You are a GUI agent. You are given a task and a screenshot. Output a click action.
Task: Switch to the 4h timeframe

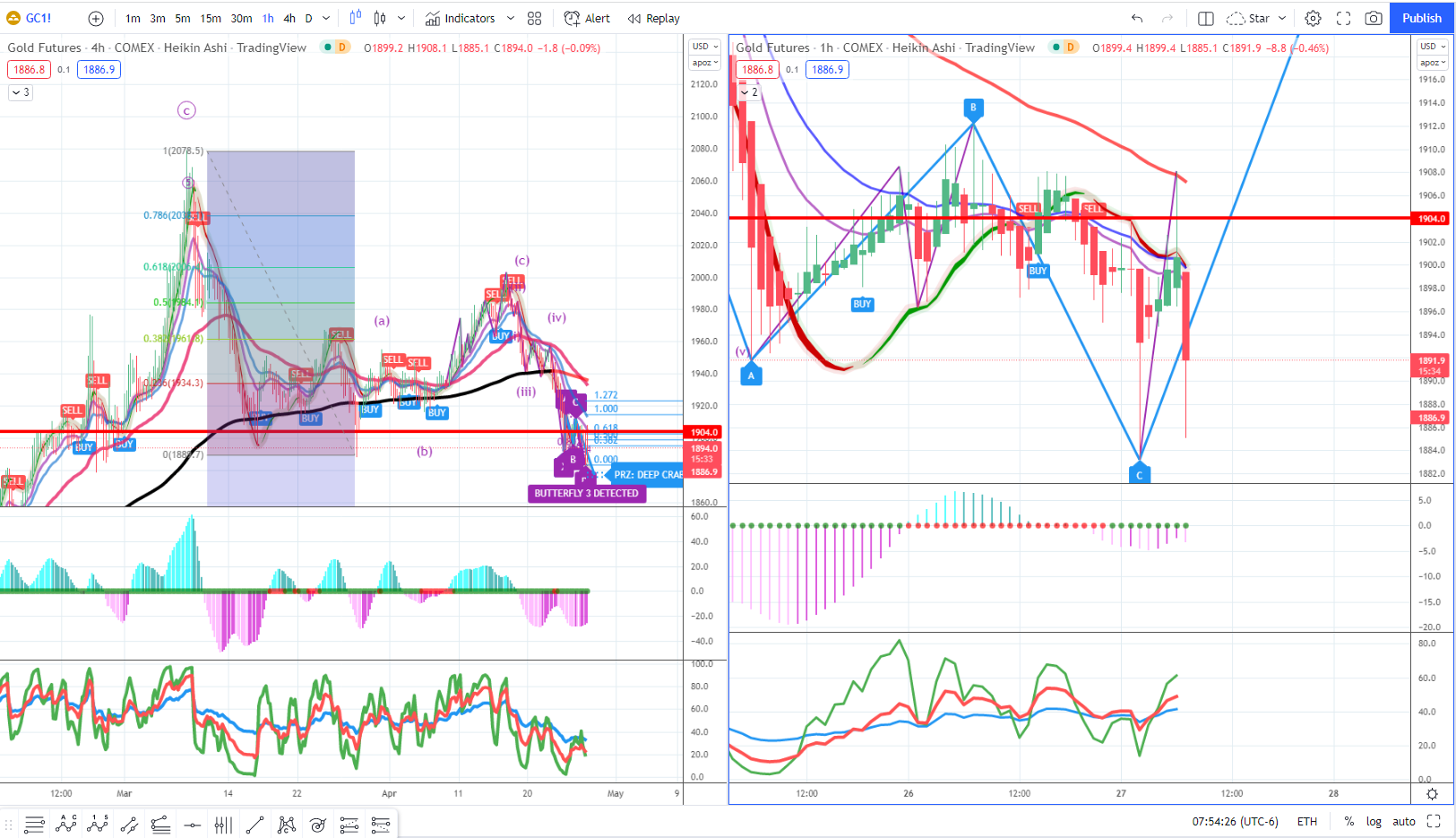[x=289, y=18]
